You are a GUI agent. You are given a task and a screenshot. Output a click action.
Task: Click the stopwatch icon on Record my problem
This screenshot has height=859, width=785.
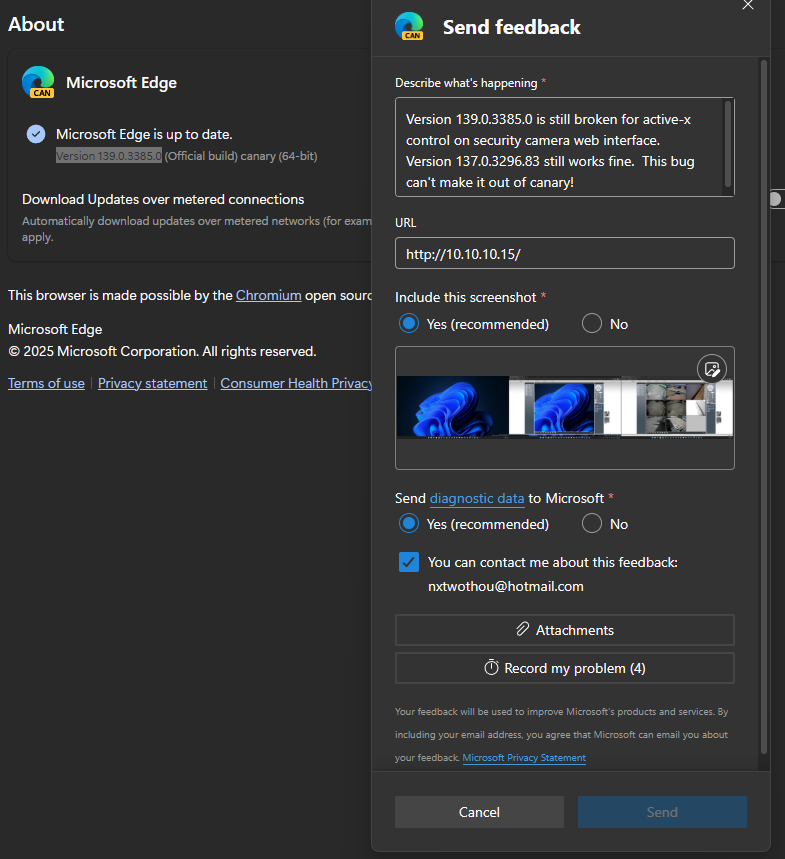491,667
